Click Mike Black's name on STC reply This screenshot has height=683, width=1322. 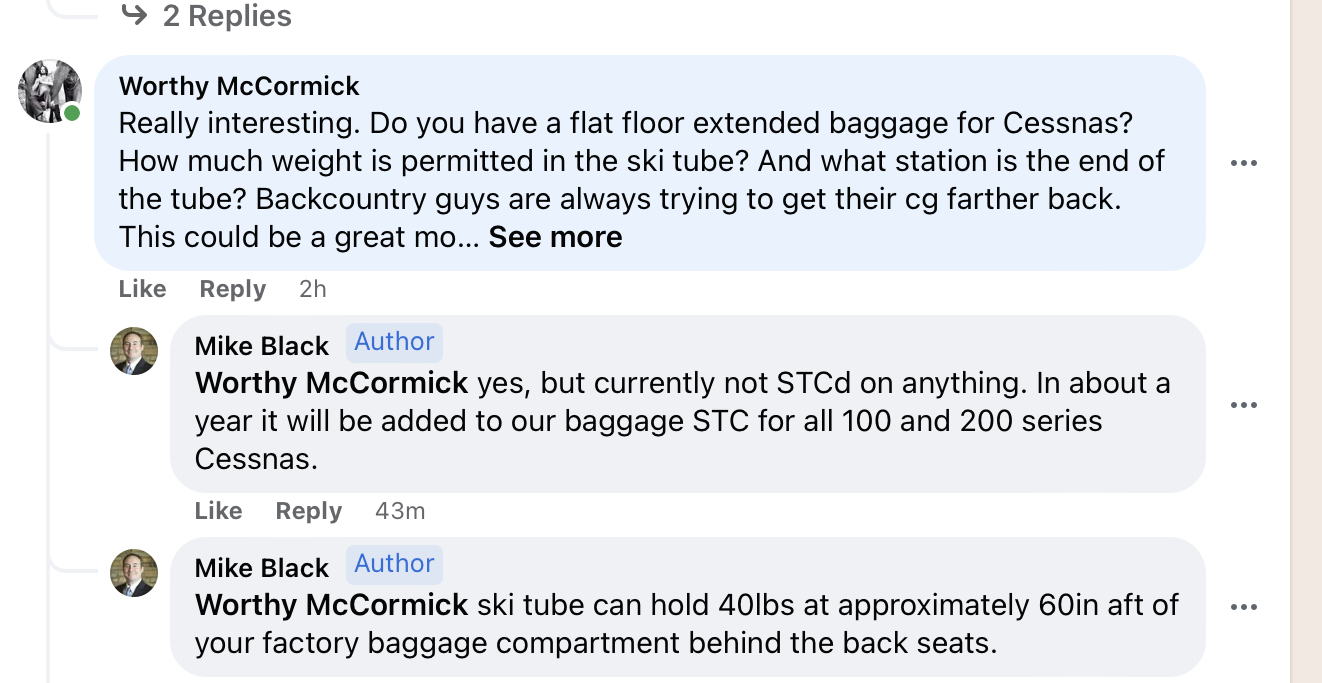[x=261, y=346]
